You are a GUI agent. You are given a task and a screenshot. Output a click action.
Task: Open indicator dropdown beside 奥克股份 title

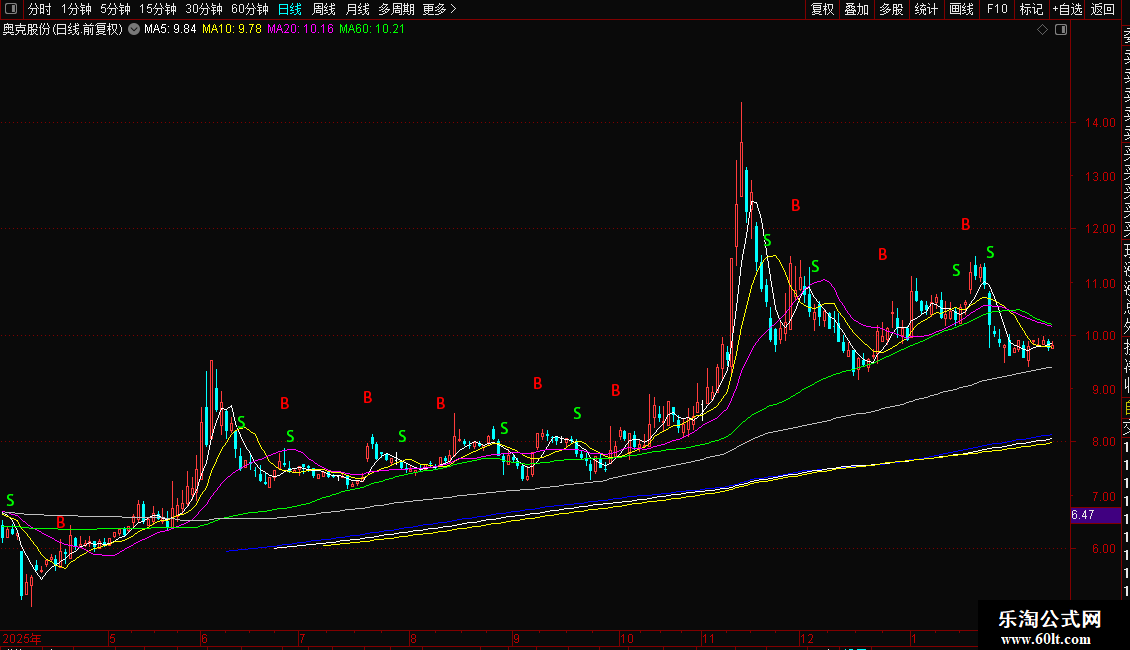134,29
